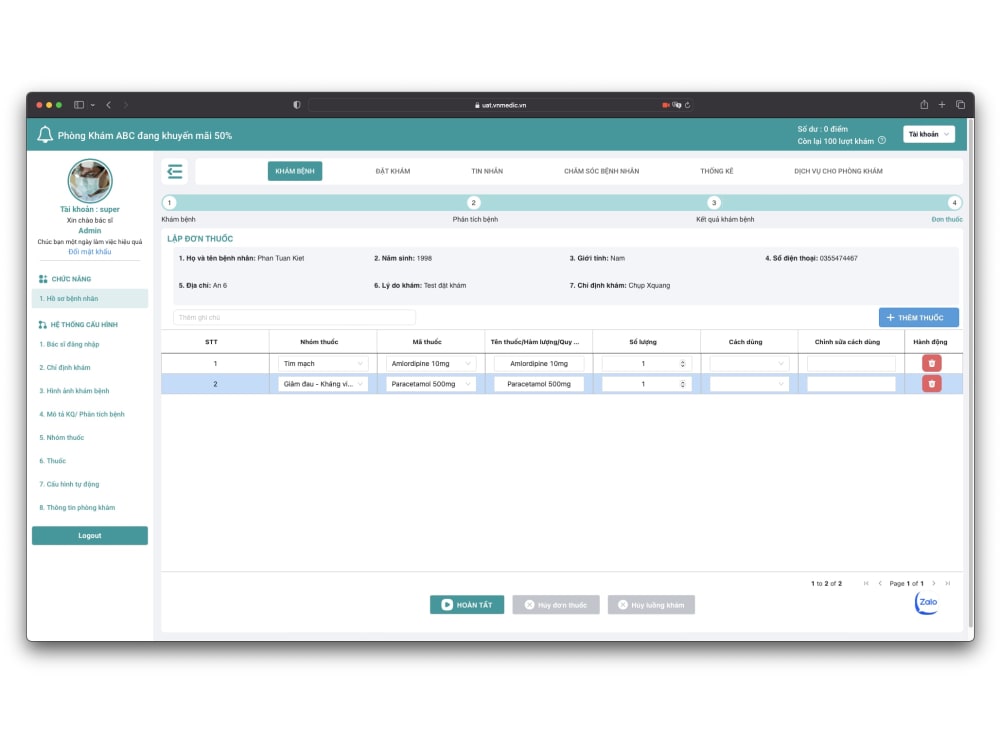Click the privacy shield icon in toolbar

click(x=297, y=105)
